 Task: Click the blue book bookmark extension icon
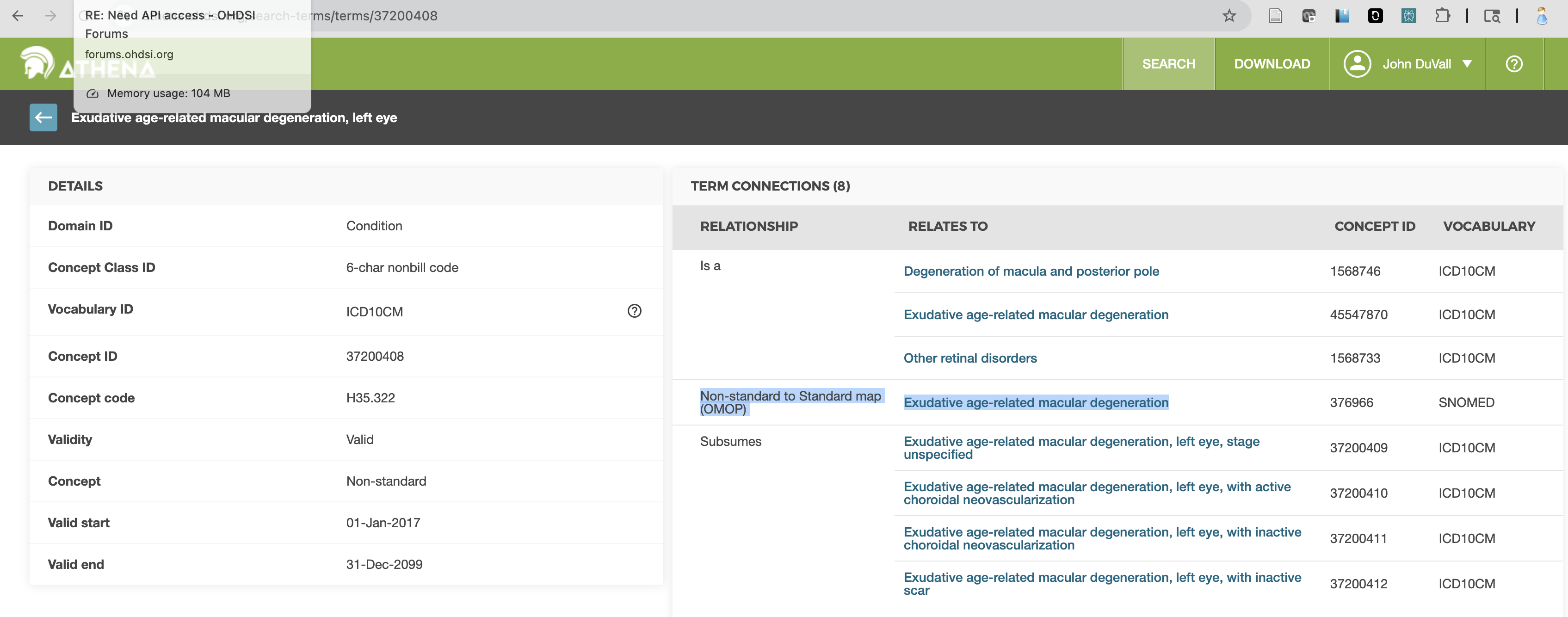click(1341, 16)
